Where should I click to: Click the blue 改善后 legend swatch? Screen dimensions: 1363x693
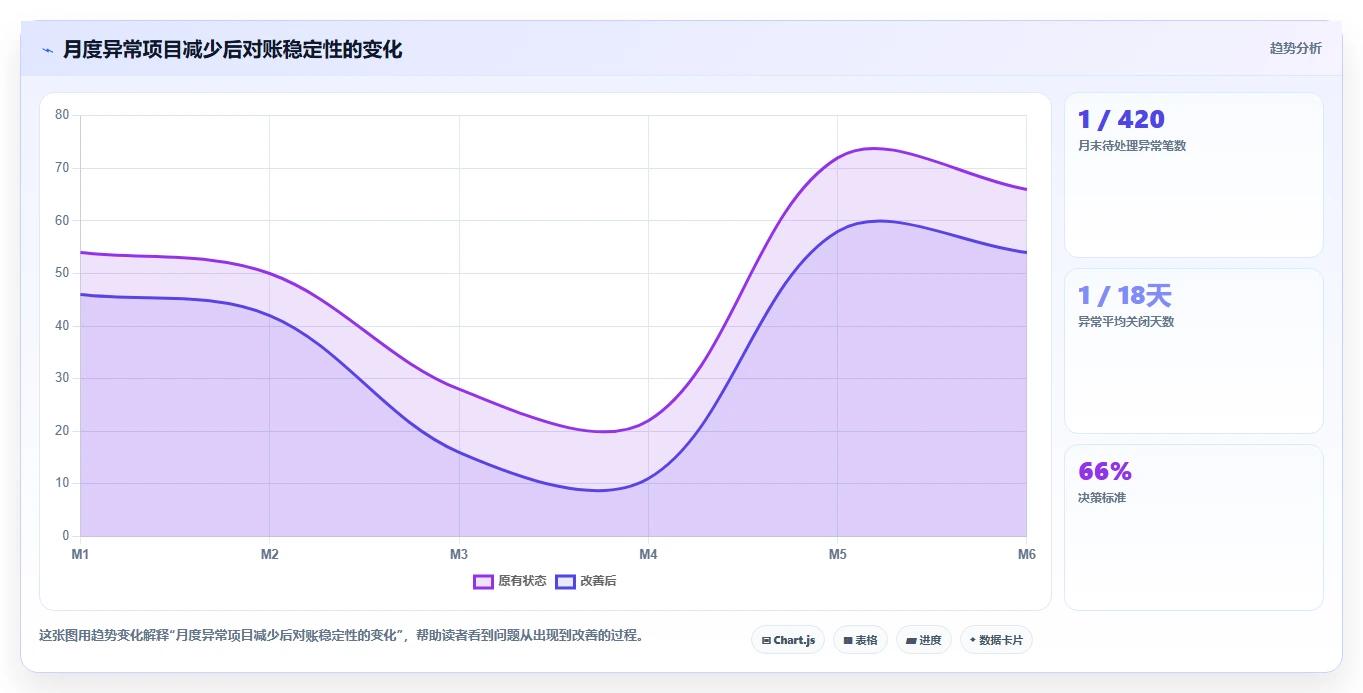(566, 581)
